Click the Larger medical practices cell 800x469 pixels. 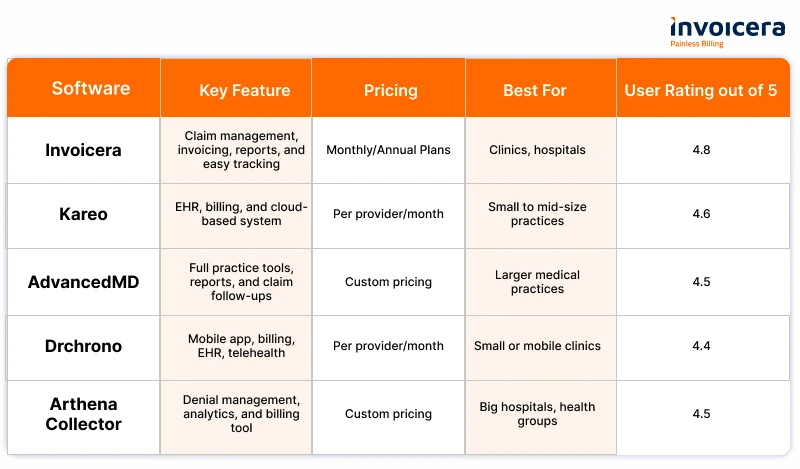[x=537, y=282]
